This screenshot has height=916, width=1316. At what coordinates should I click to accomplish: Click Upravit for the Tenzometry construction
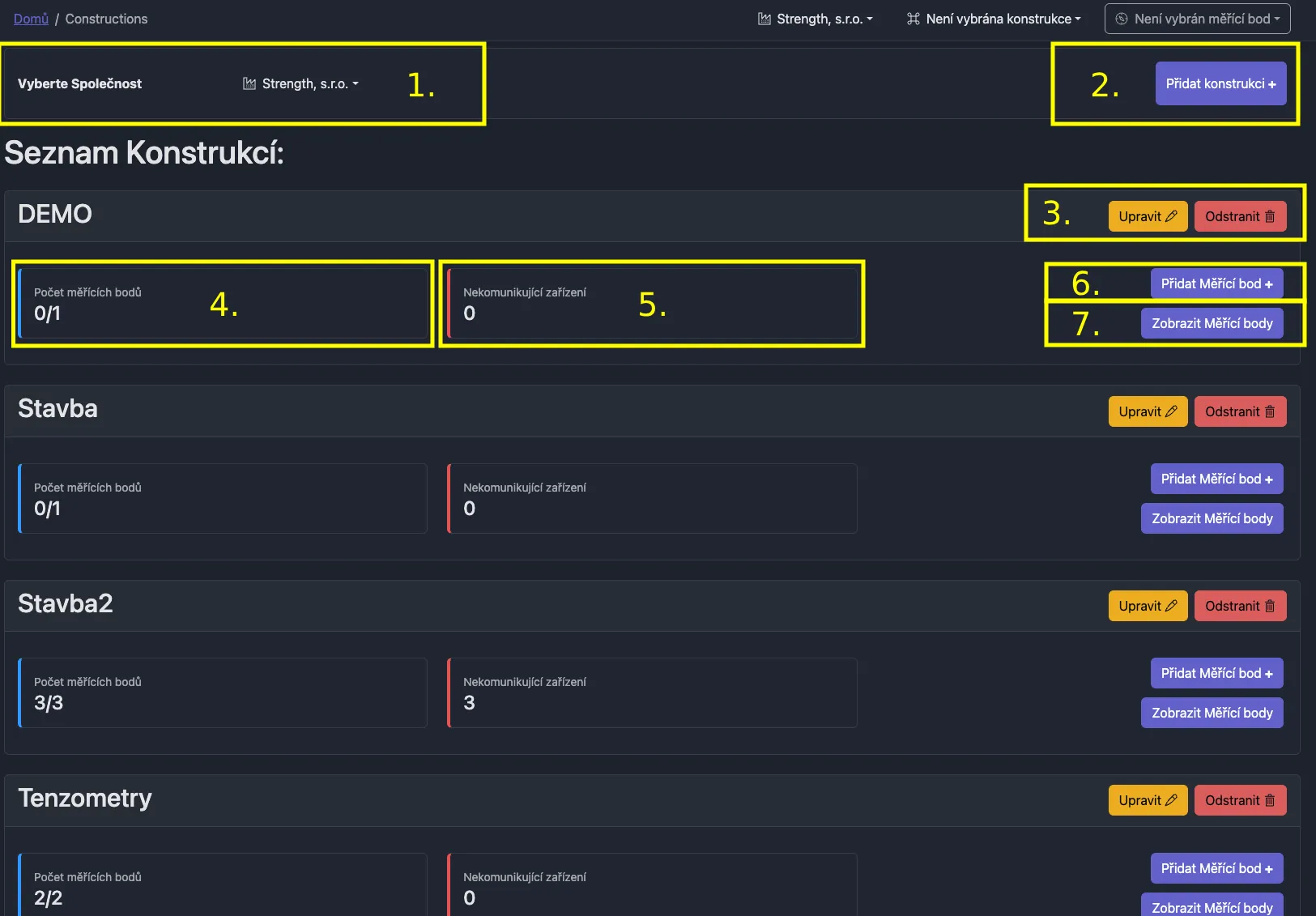point(1147,800)
